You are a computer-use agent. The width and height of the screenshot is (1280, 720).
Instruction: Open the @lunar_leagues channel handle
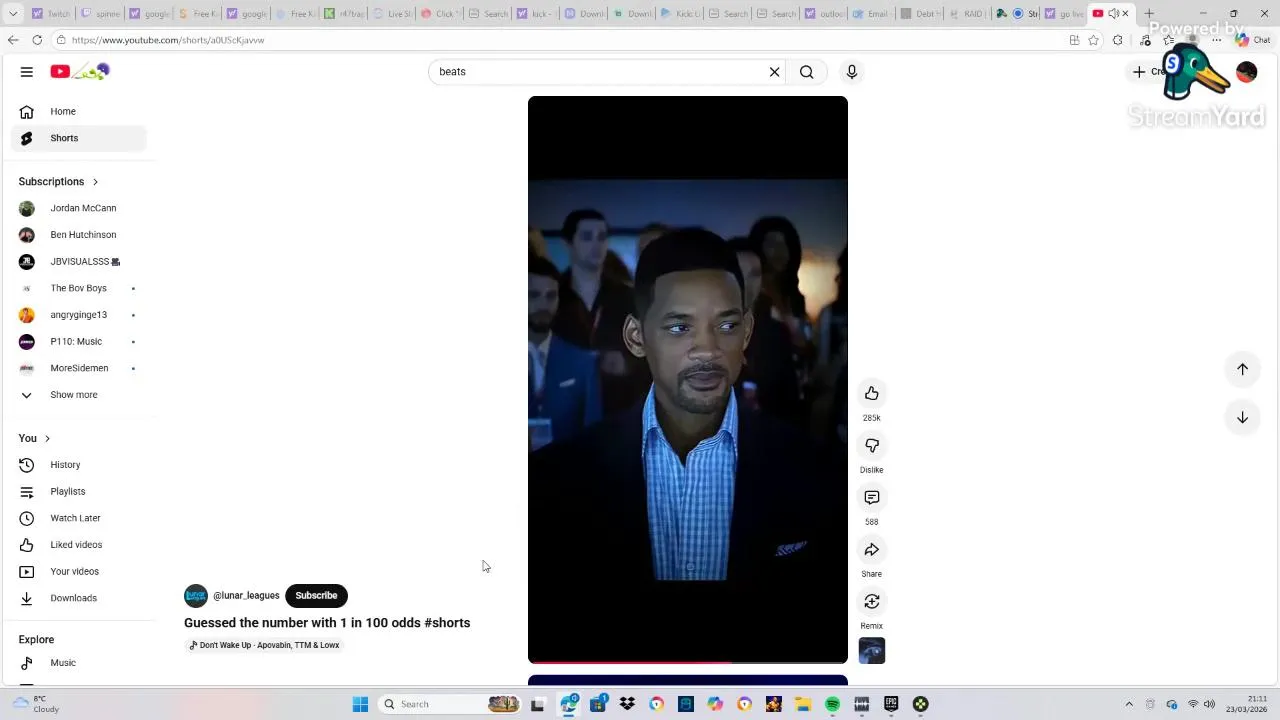(246, 596)
